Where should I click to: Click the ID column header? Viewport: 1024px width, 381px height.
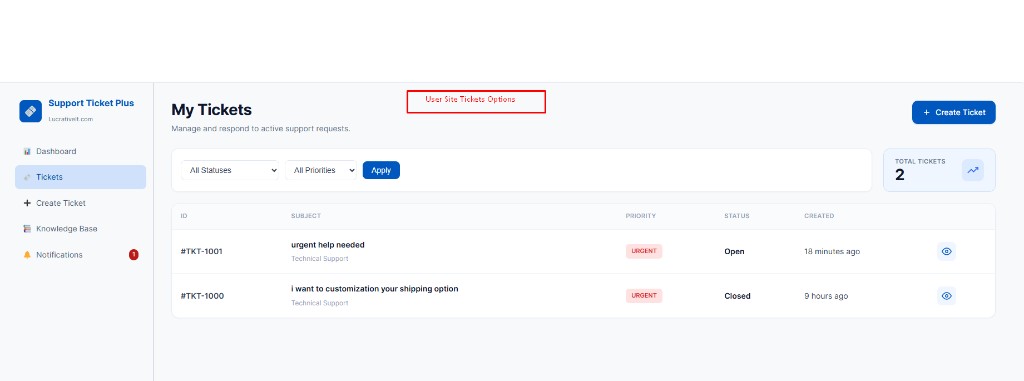tap(184, 216)
